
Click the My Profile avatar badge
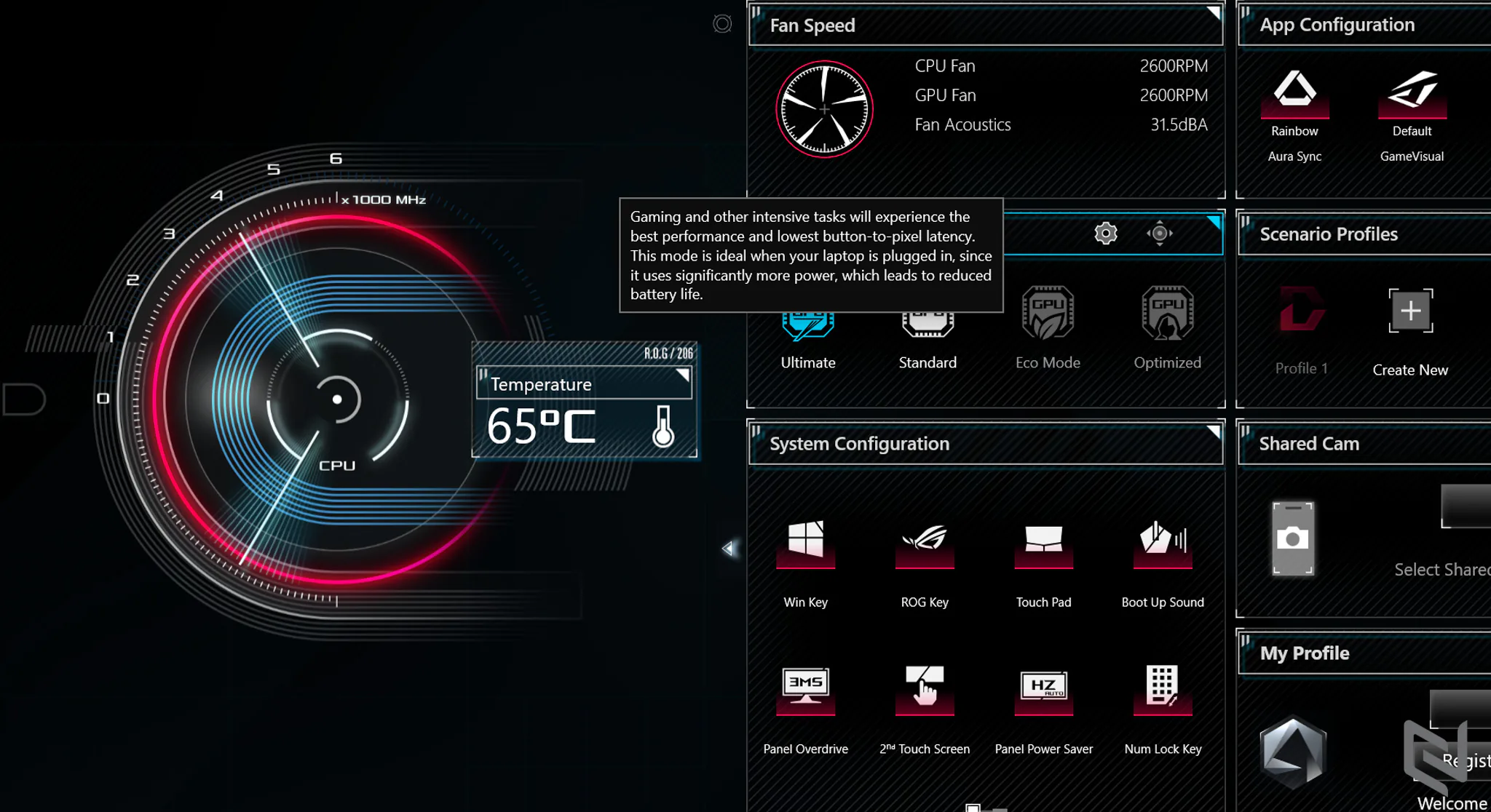pos(1292,753)
